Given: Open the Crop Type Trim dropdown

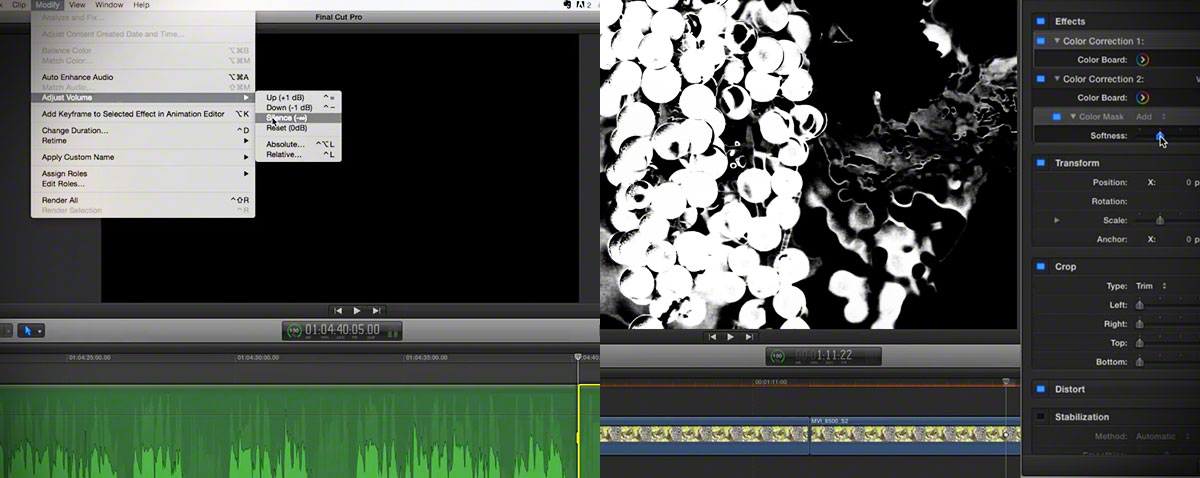Looking at the screenshot, I should pos(1150,286).
